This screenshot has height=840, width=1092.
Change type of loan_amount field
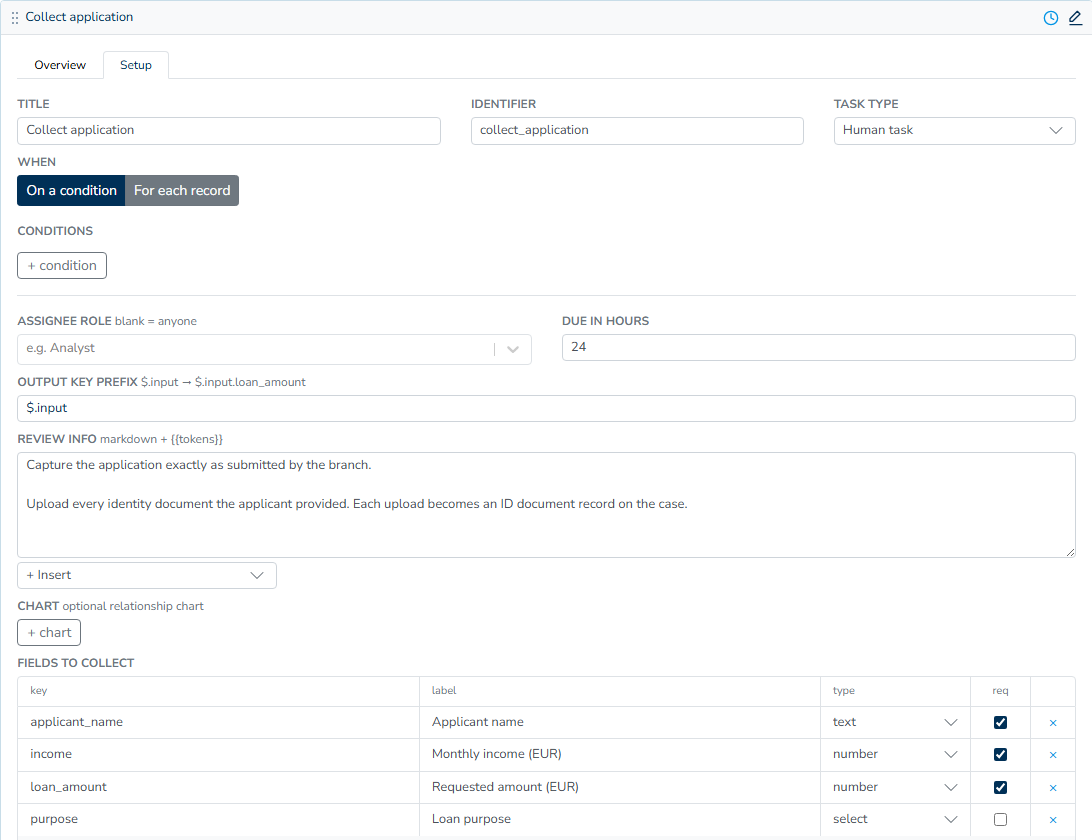point(895,787)
